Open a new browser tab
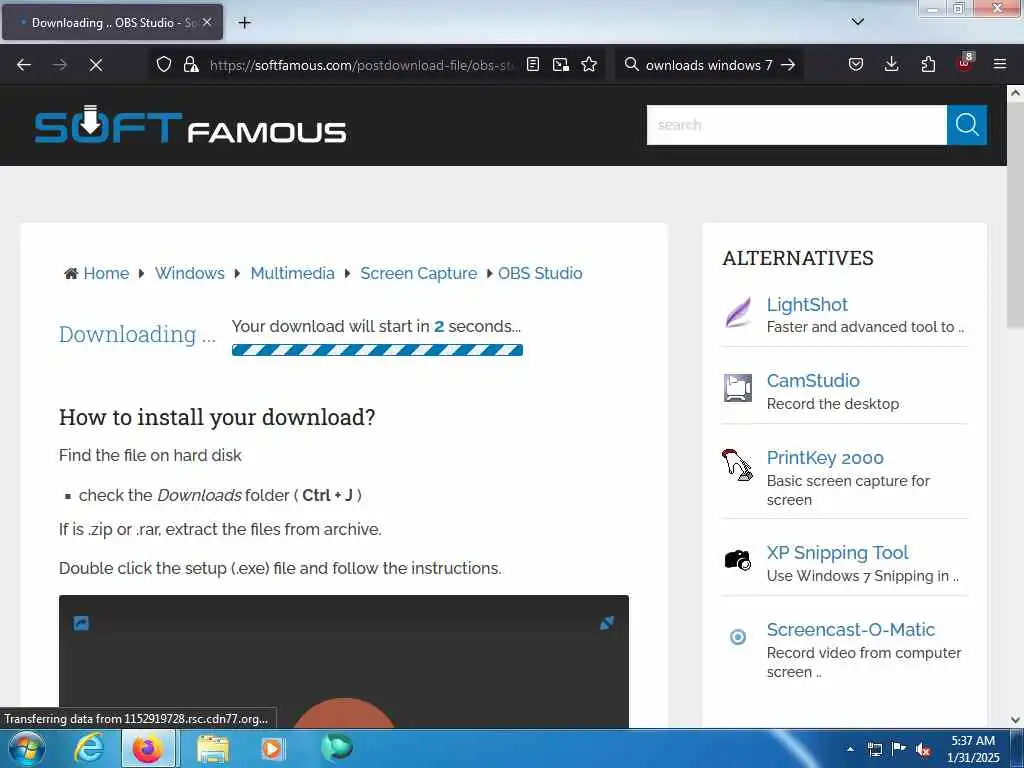Screen dimensions: 1024x768 244,23
